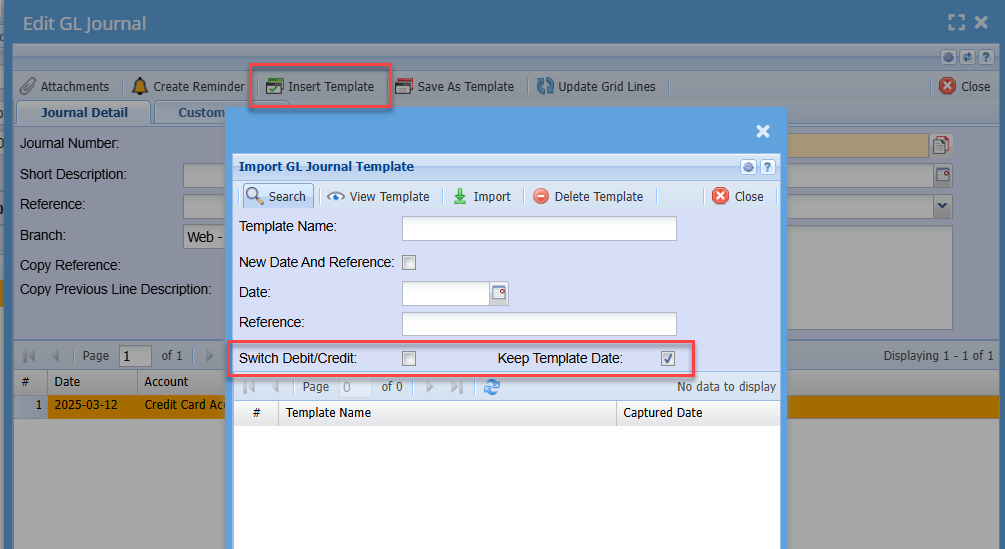The width and height of the screenshot is (1005, 549).
Task: Click the Short Description input field
Action: click(204, 176)
